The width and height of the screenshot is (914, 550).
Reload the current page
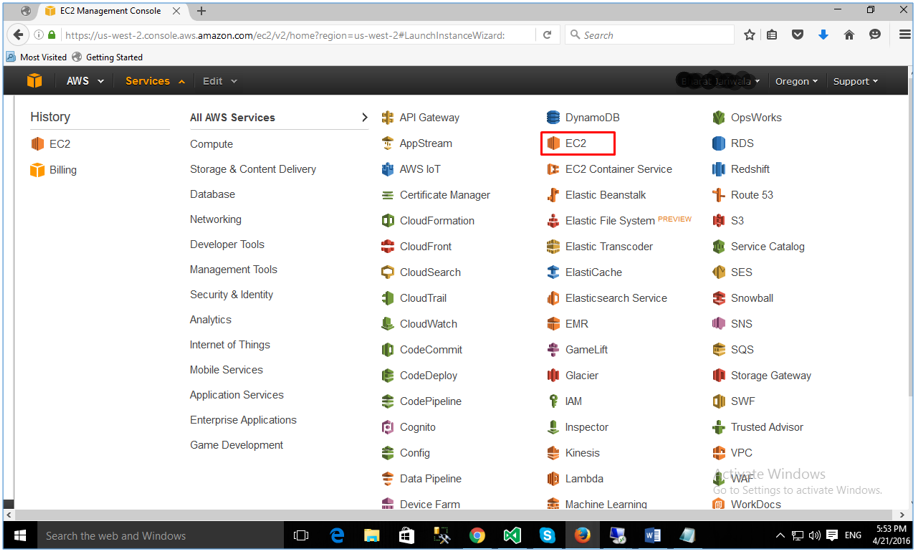[547, 35]
